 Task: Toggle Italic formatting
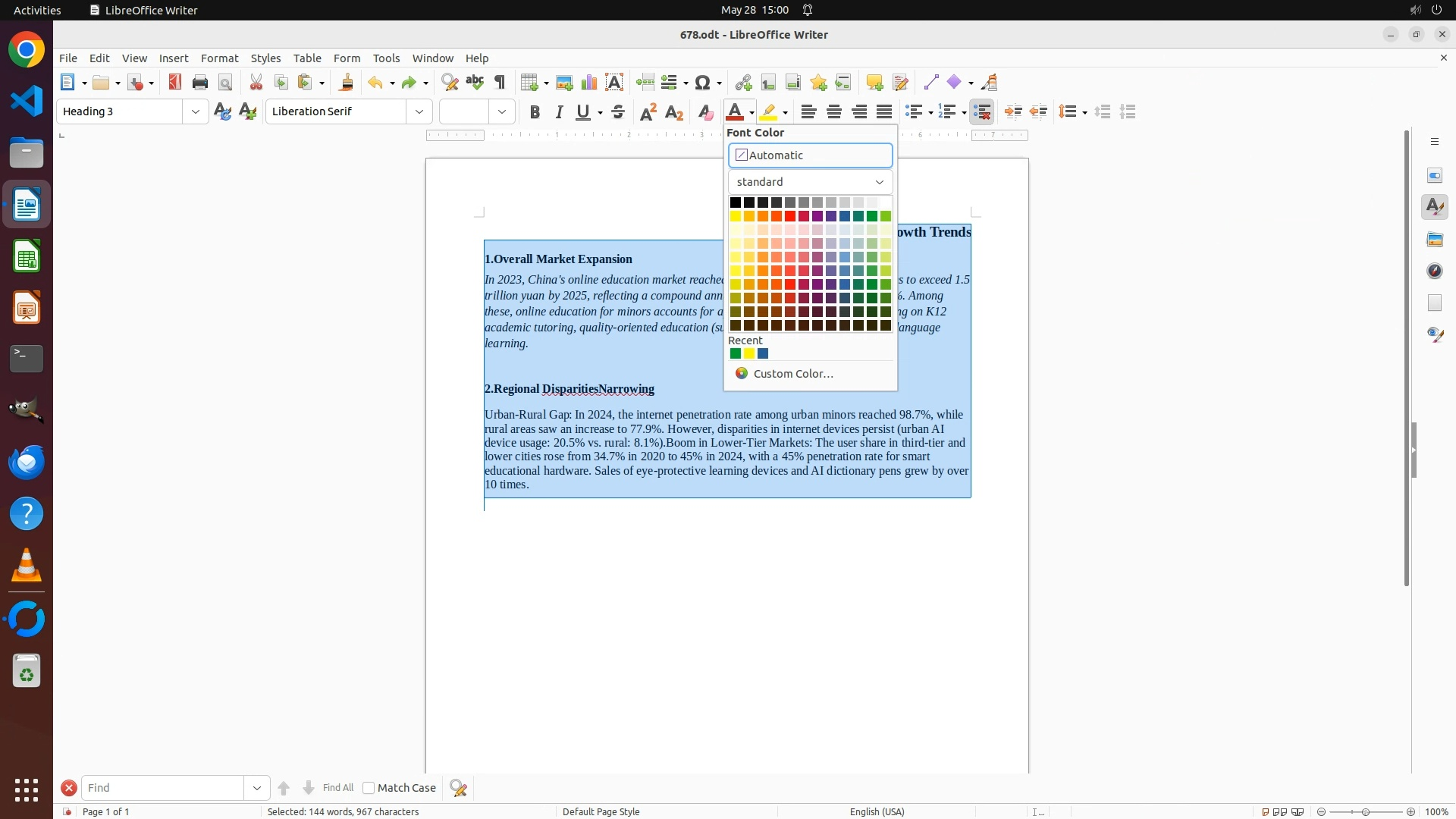560,112
